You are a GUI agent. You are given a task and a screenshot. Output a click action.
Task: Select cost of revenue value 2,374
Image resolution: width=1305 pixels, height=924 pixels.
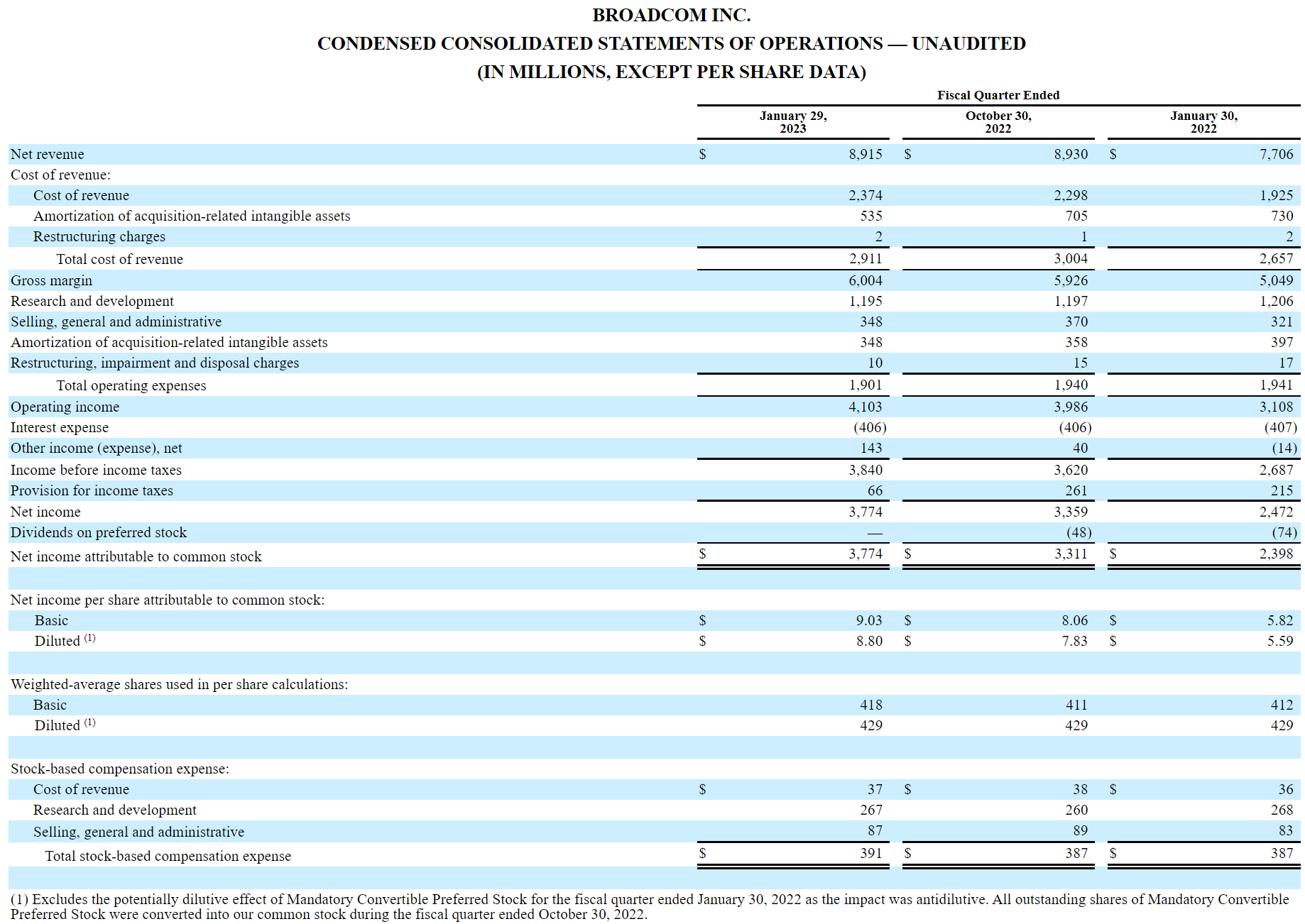tap(865, 195)
